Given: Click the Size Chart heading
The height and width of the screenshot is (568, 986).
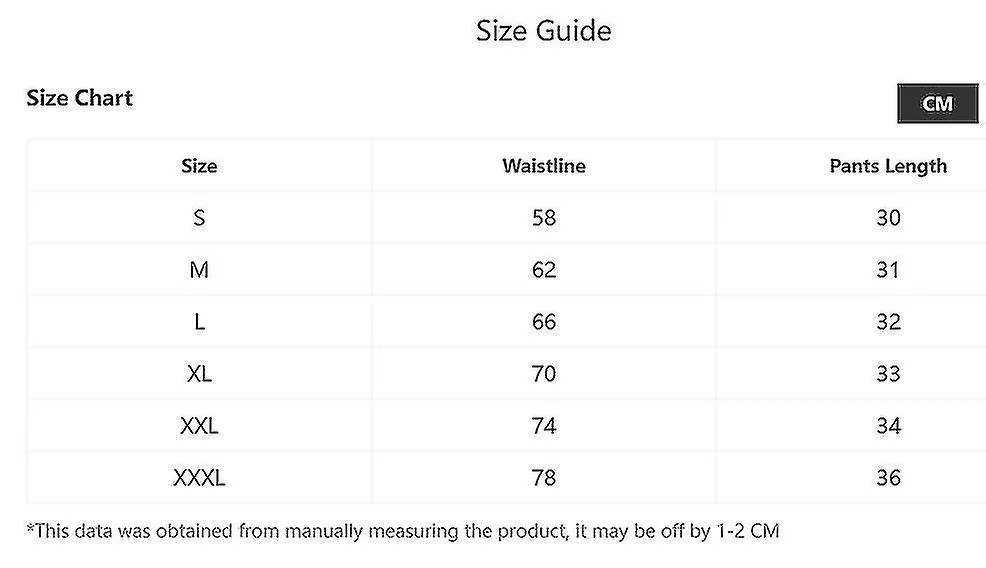Looking at the screenshot, I should tap(79, 98).
